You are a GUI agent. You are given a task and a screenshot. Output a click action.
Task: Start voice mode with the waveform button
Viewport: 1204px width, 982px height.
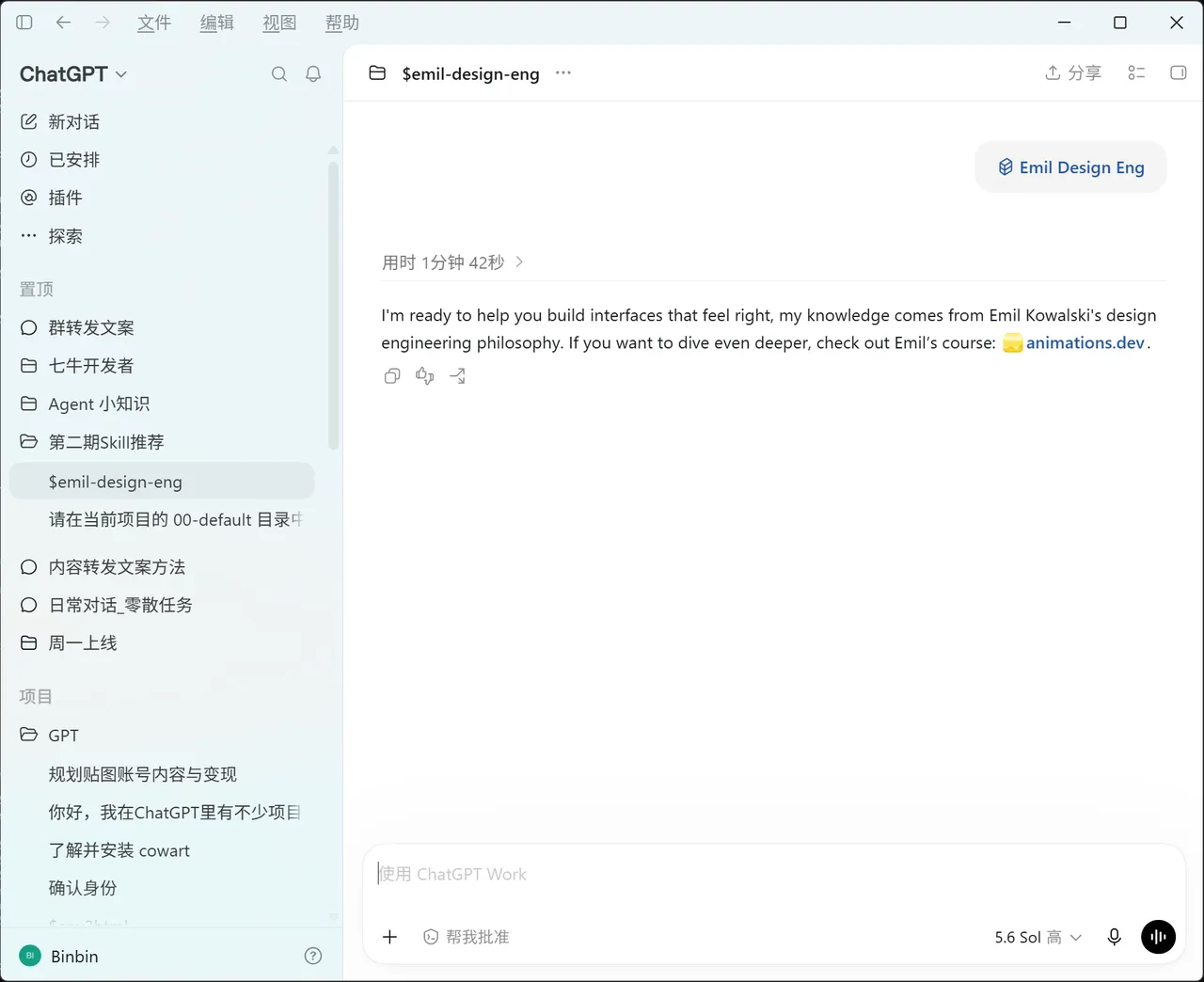[x=1158, y=937]
